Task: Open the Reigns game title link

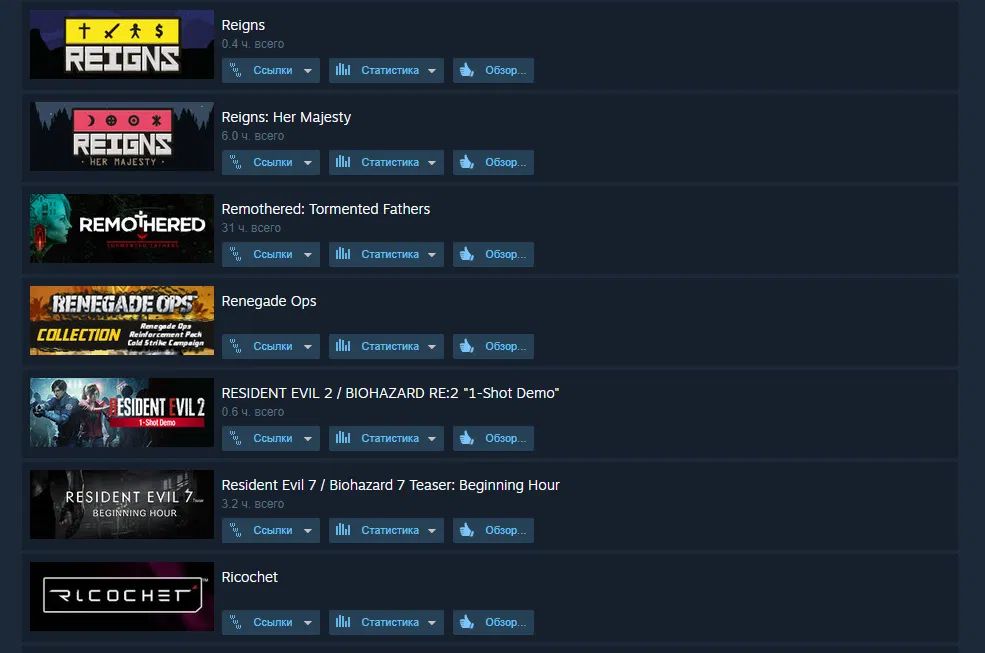Action: pos(243,25)
